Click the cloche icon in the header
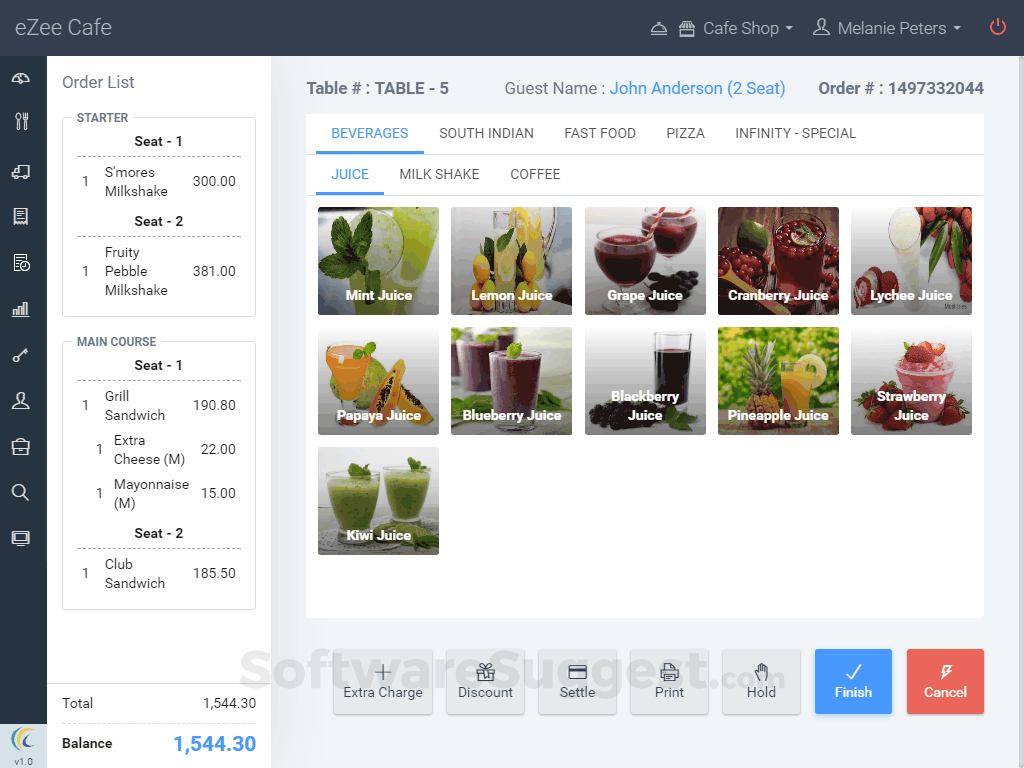 (x=658, y=28)
